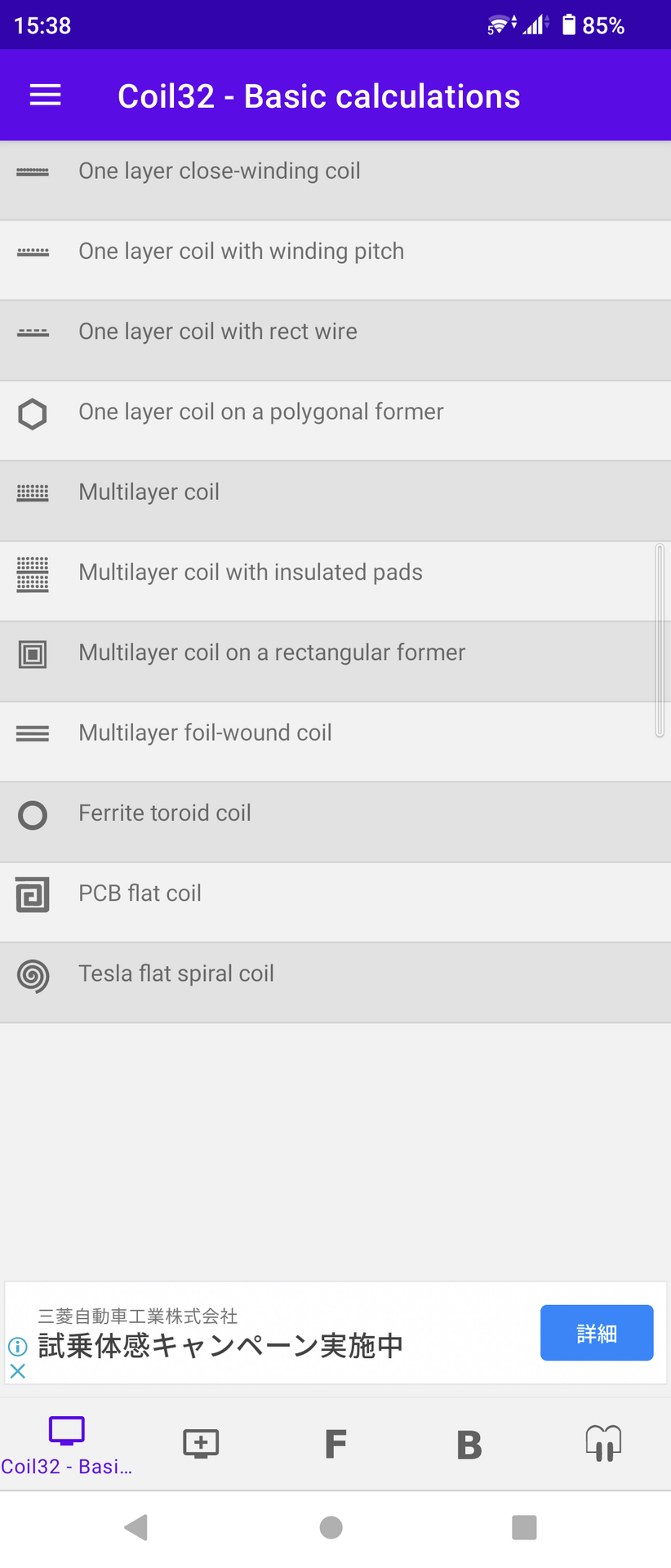Select One layer close-winding coil

pyautogui.click(x=220, y=171)
